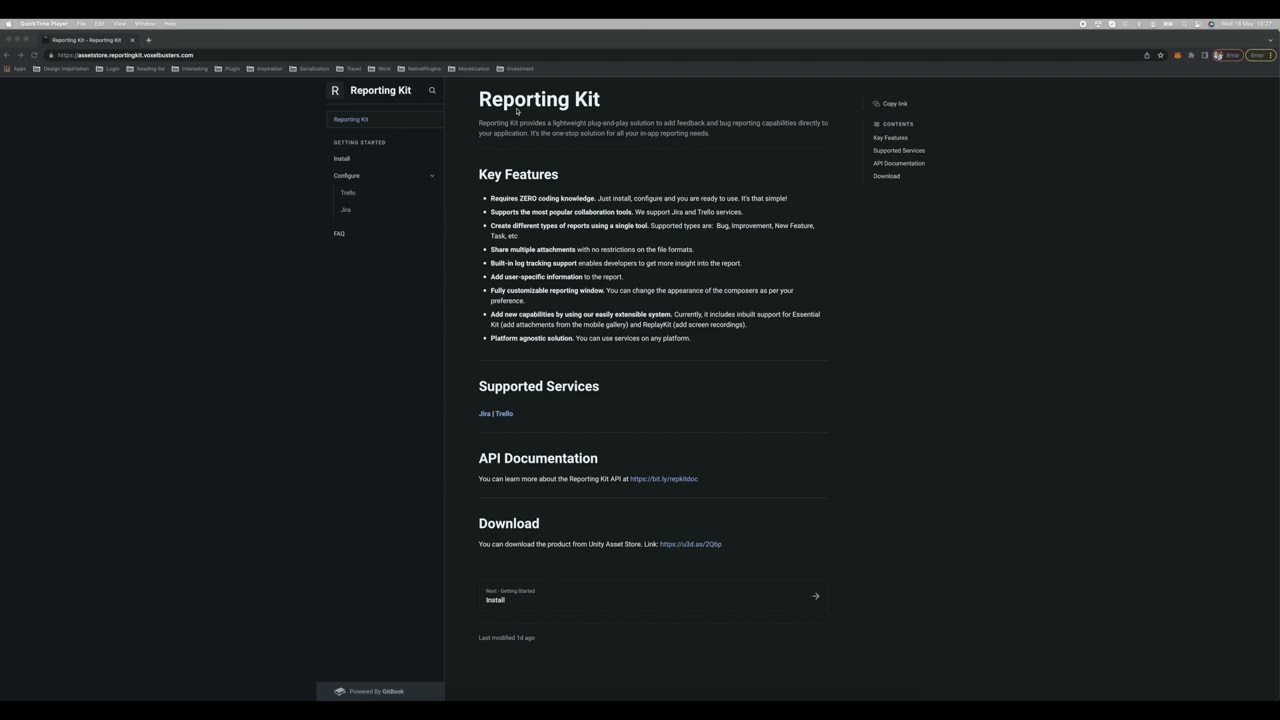Screen dimensions: 1280x720
Task: Open the NativePlugins bookmarks folder
Action: coord(419,69)
